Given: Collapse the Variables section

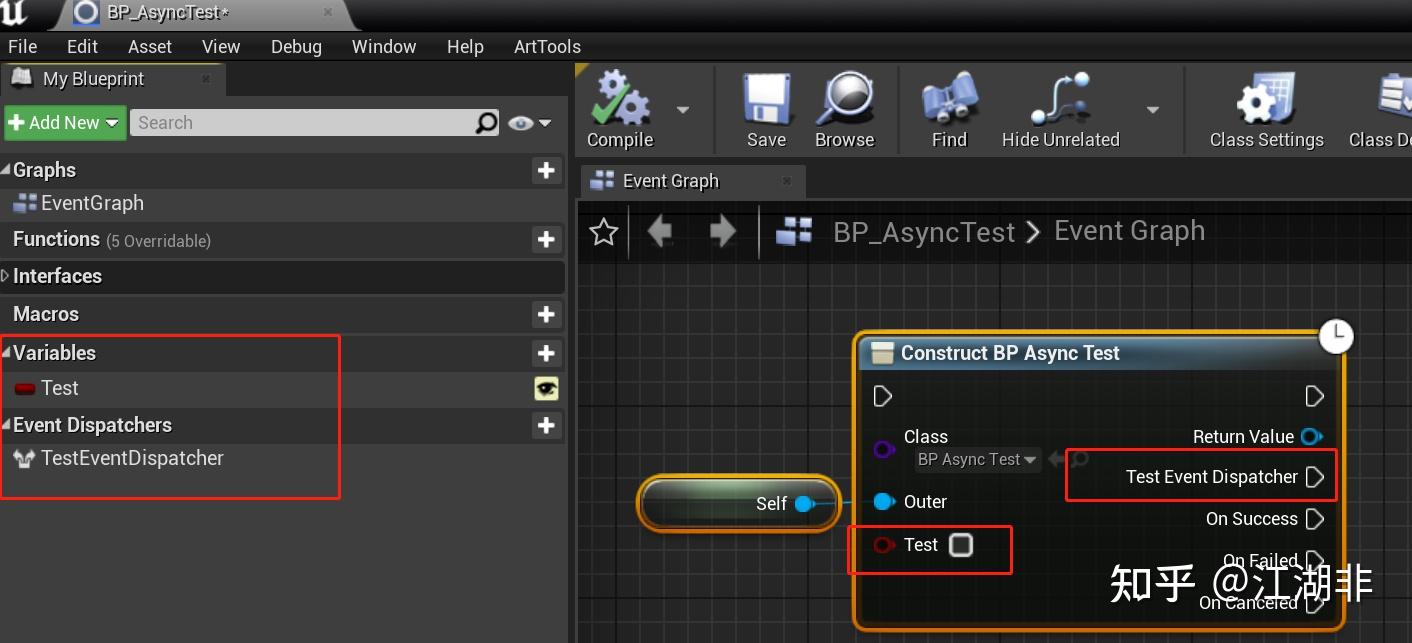Looking at the screenshot, I should (7, 353).
